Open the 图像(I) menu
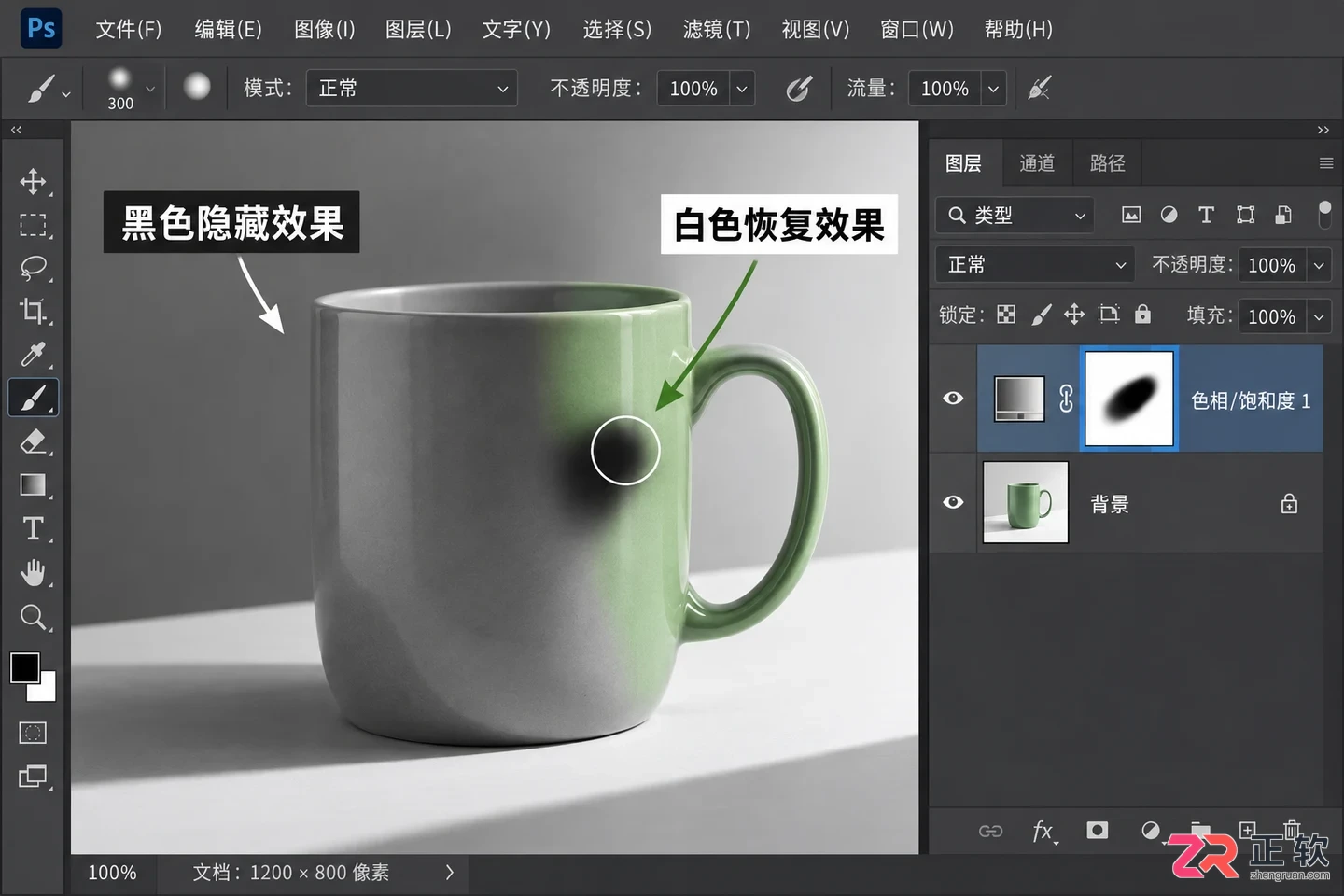This screenshot has width=1344, height=896. 325,29
